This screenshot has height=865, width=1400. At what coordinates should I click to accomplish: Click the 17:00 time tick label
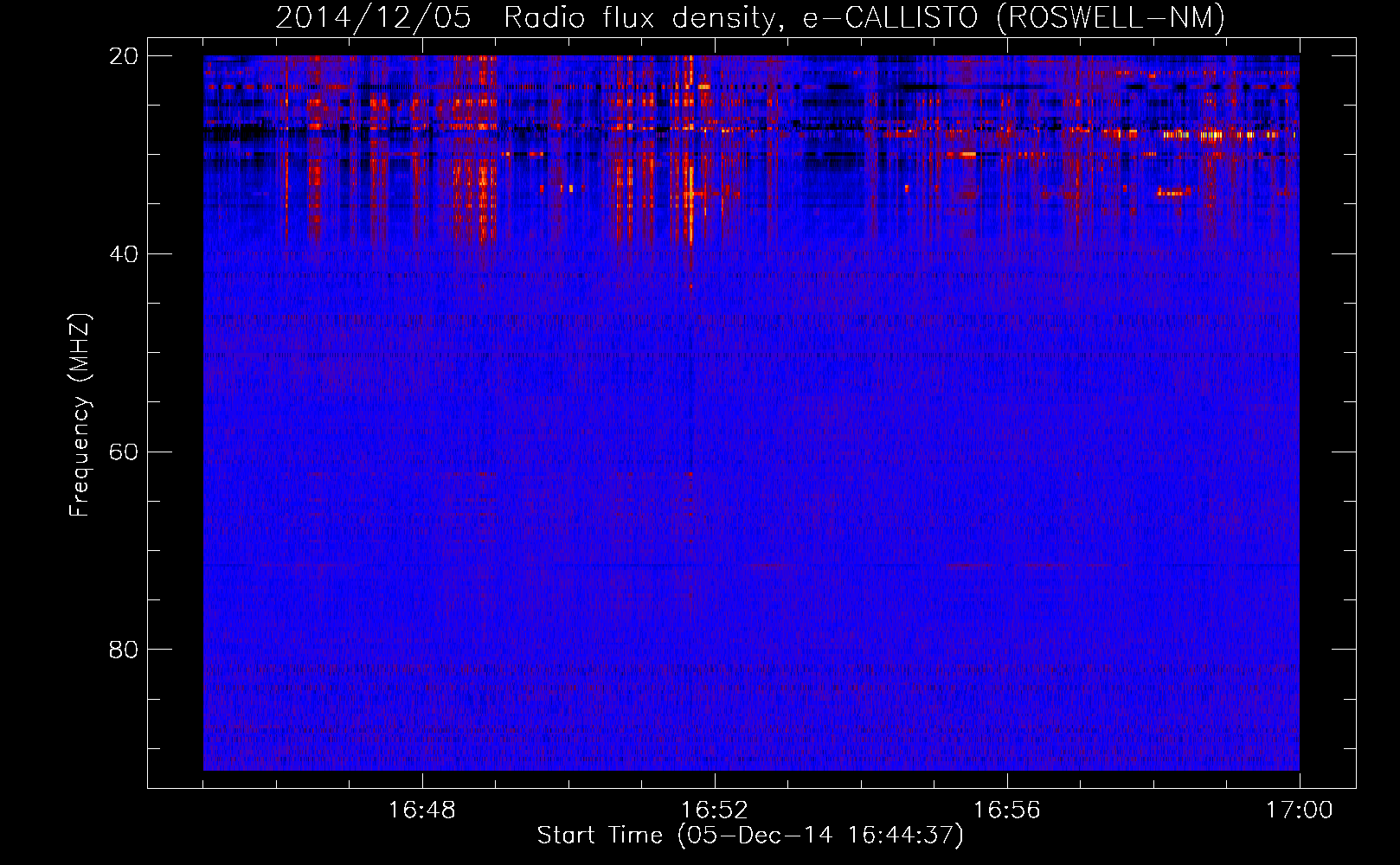click(x=1300, y=811)
